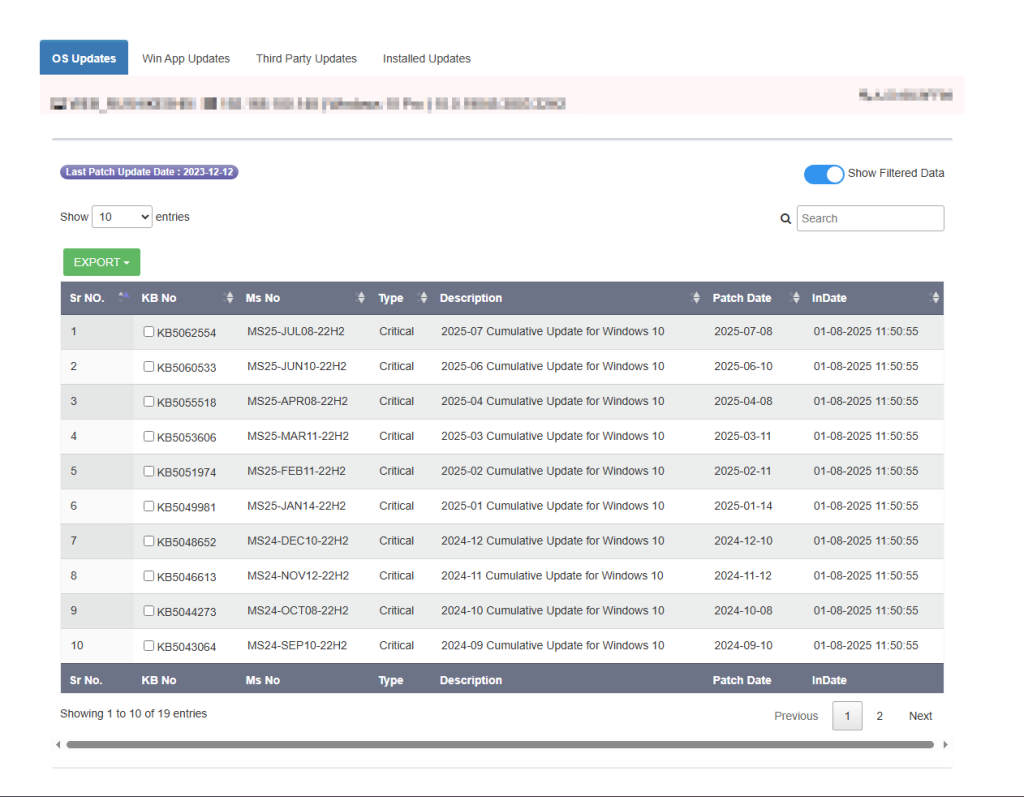Open the Third Party Updates tab
The width and height of the screenshot is (1024, 797).
tap(306, 59)
